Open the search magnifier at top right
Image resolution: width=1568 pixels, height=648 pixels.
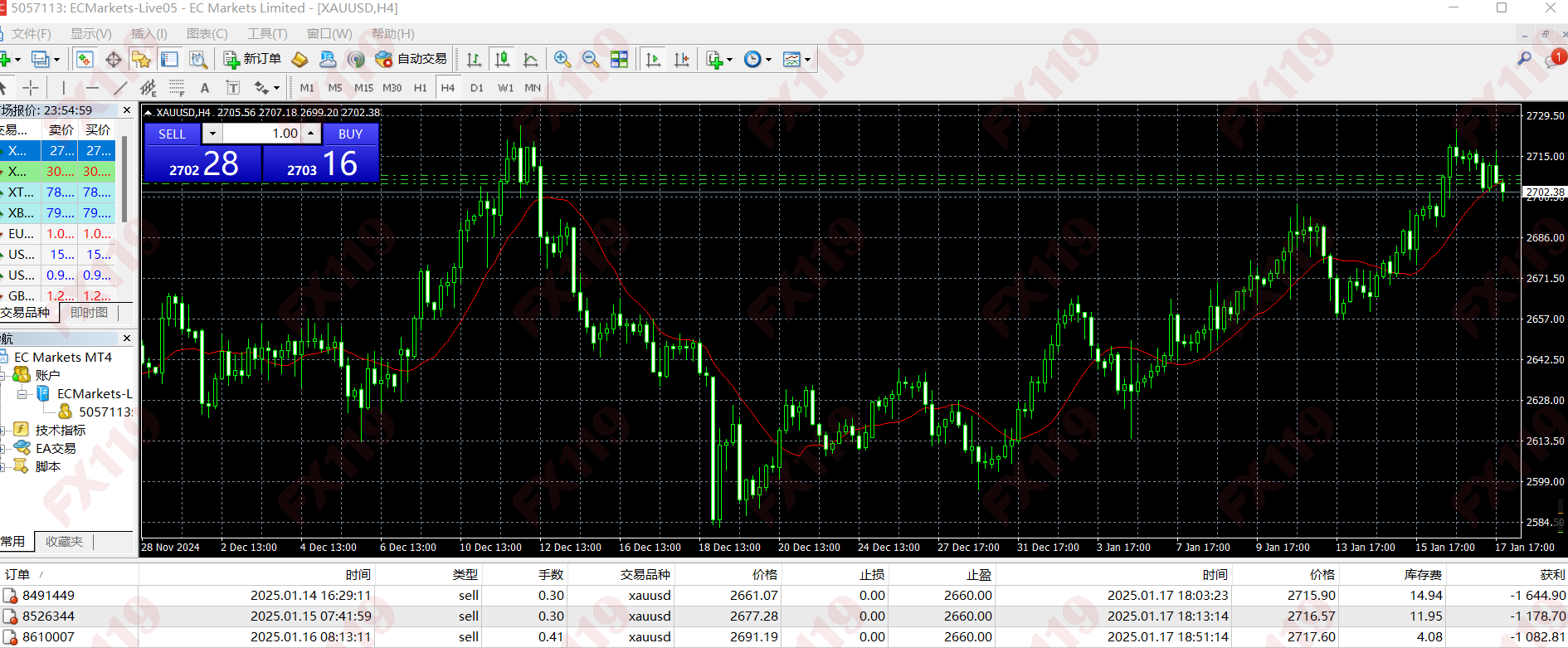click(1524, 59)
